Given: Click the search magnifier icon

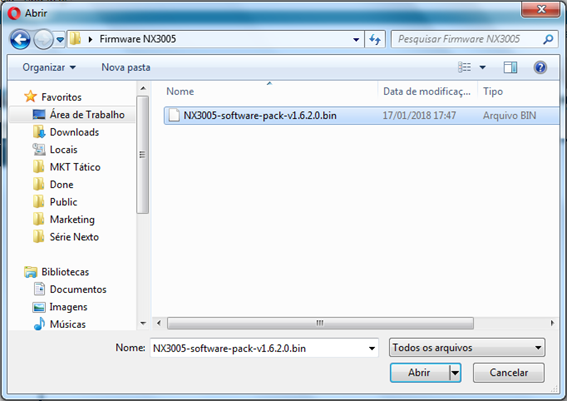Looking at the screenshot, I should pos(548,39).
